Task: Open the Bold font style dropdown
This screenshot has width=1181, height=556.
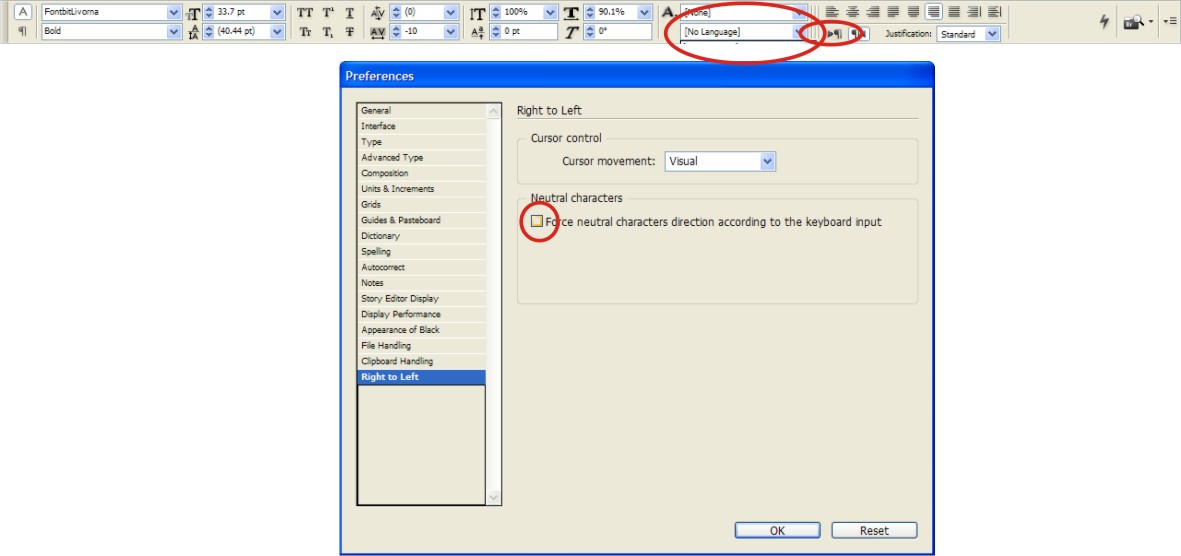Action: (x=174, y=32)
